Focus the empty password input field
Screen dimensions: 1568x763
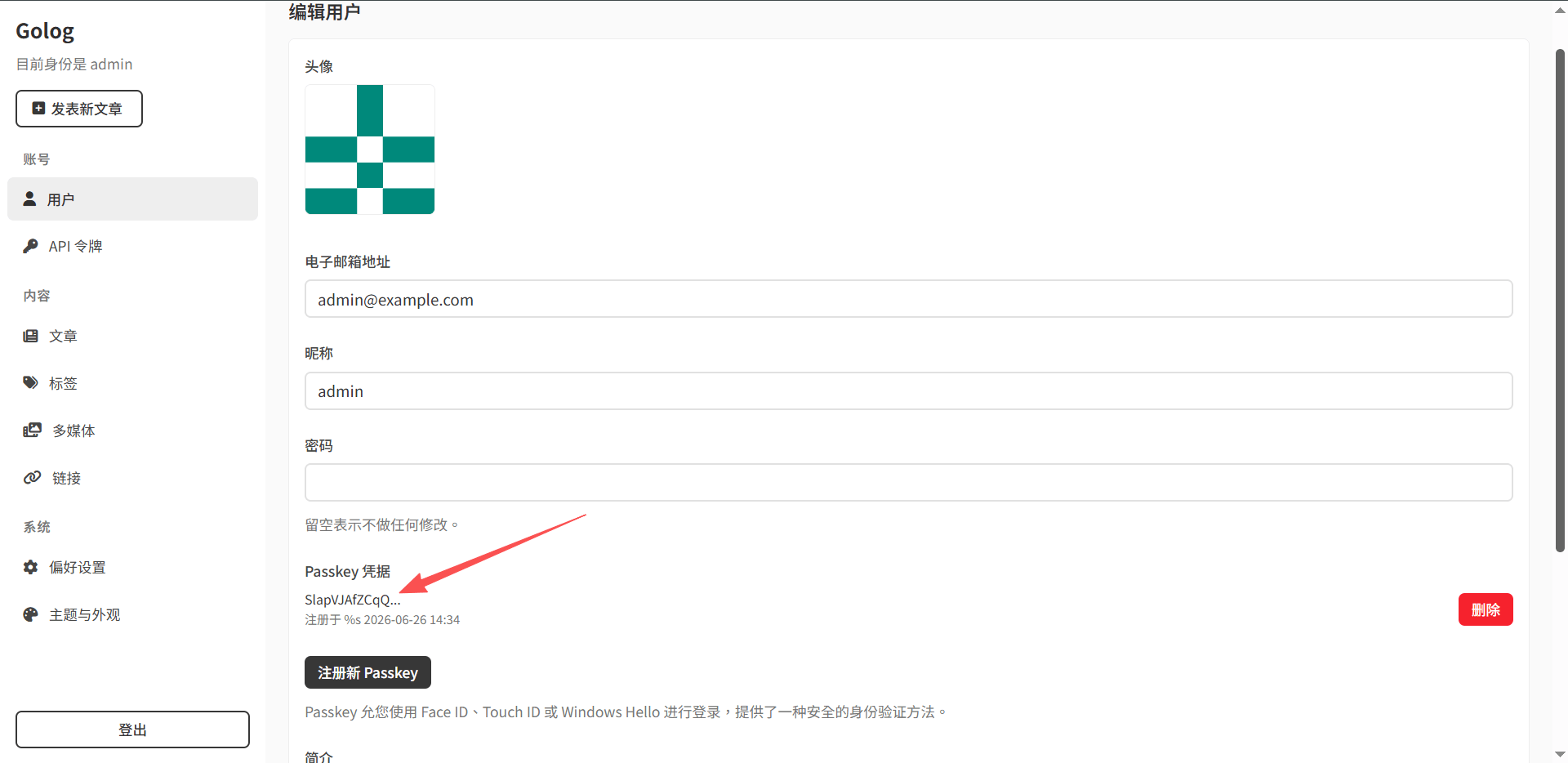908,483
